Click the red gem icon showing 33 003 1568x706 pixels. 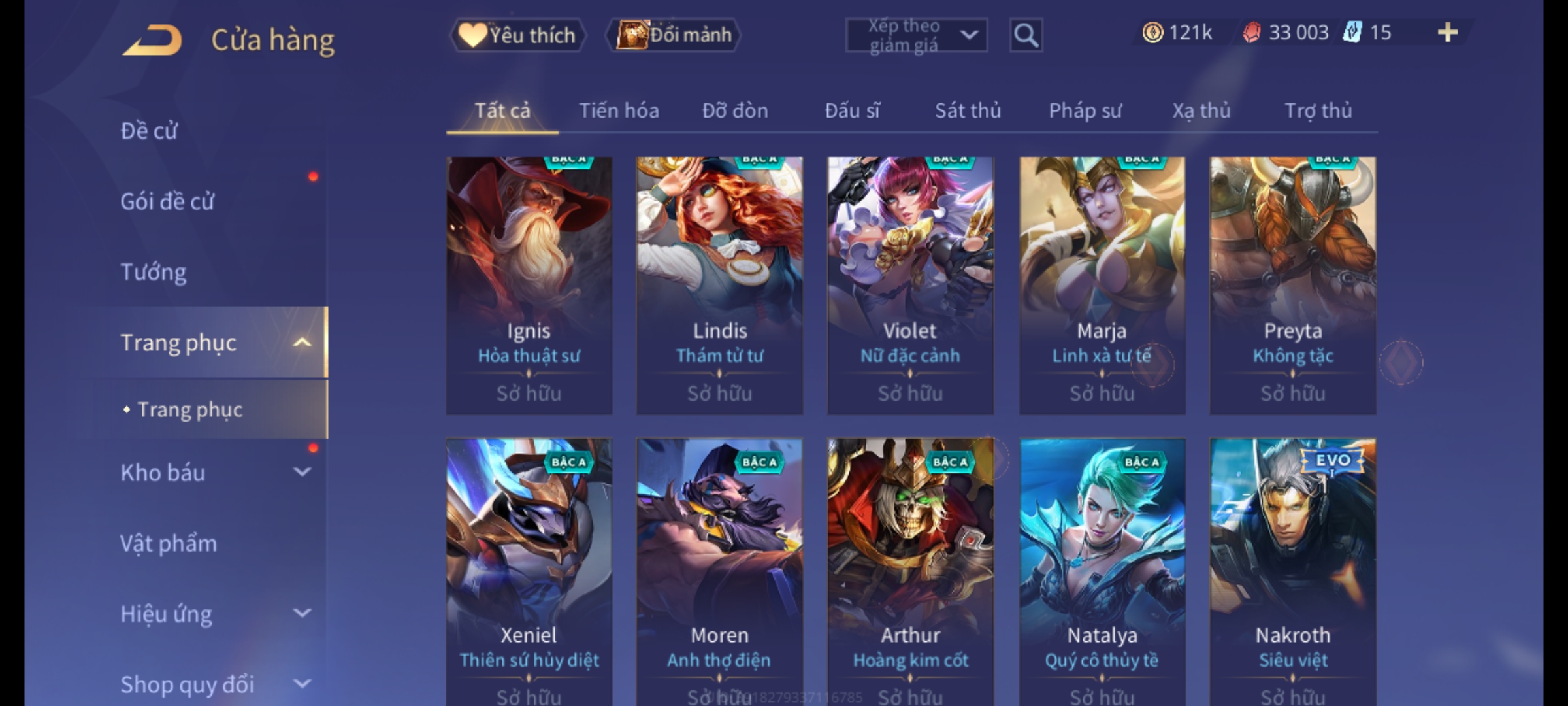coord(1252,33)
